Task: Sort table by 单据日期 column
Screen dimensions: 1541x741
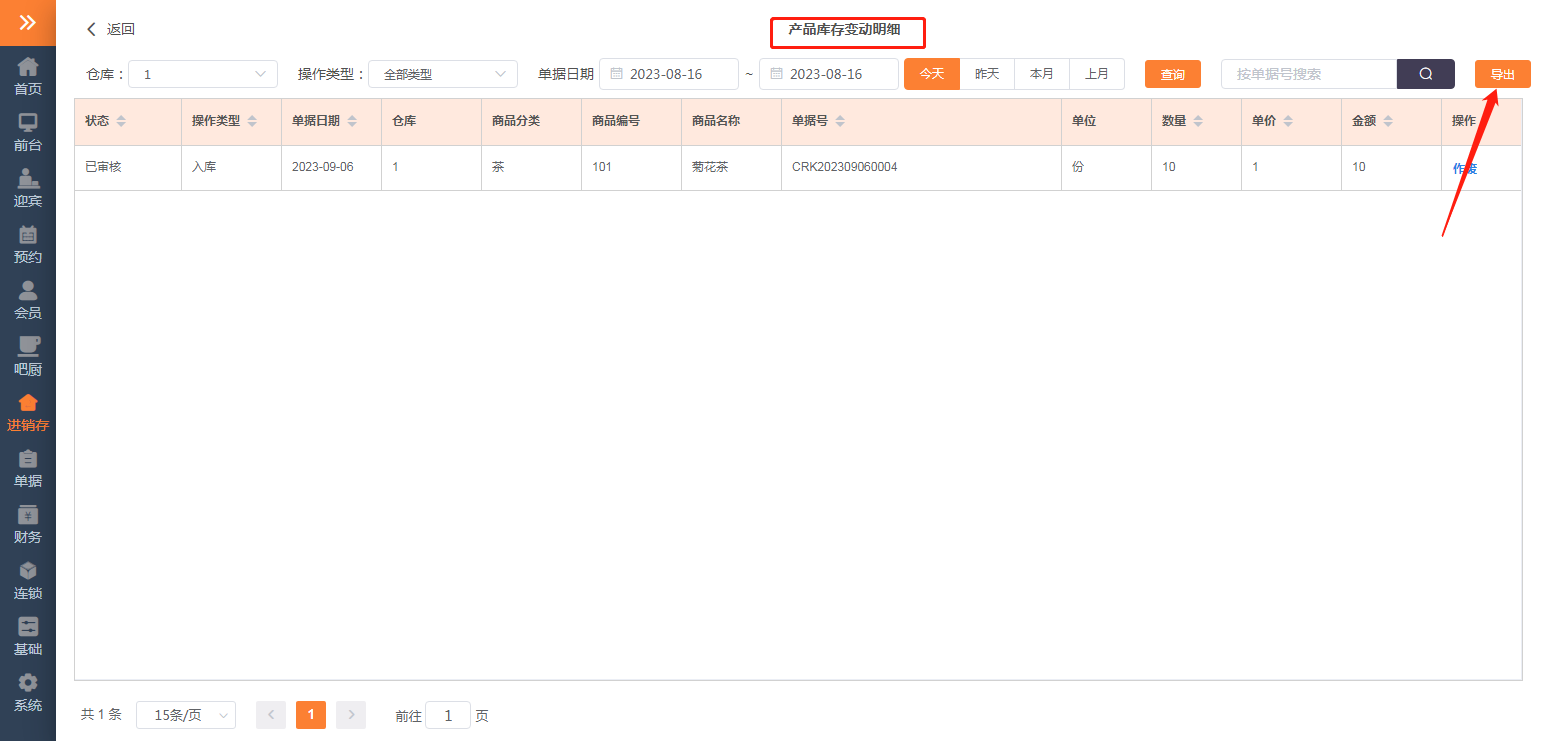Action: point(352,121)
